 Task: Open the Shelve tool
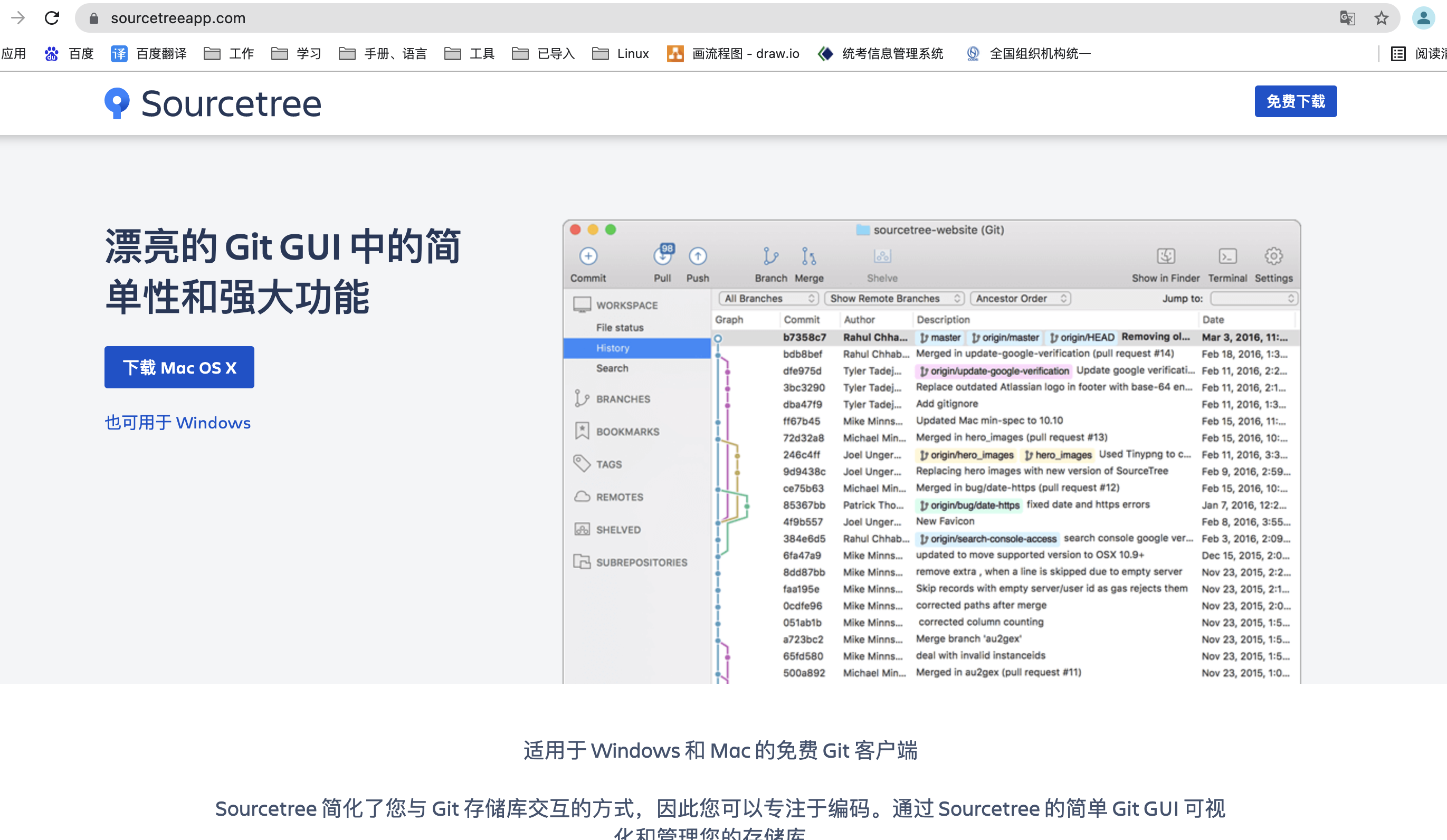pyautogui.click(x=882, y=256)
